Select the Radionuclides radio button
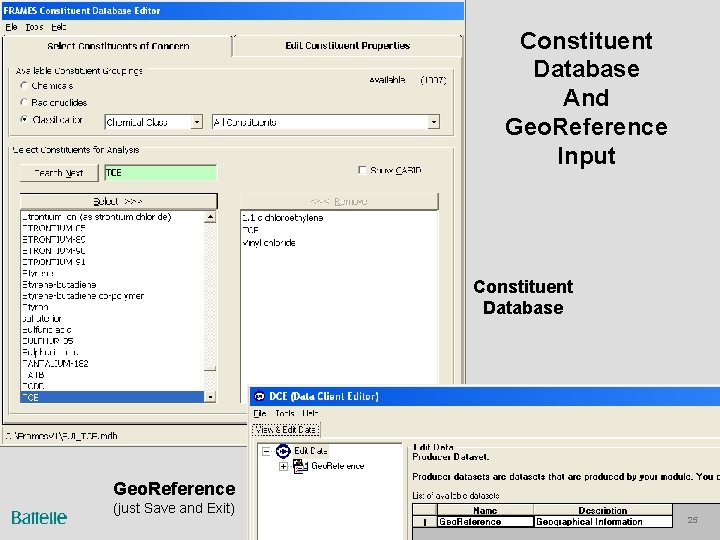The image size is (720, 540). coord(24,102)
